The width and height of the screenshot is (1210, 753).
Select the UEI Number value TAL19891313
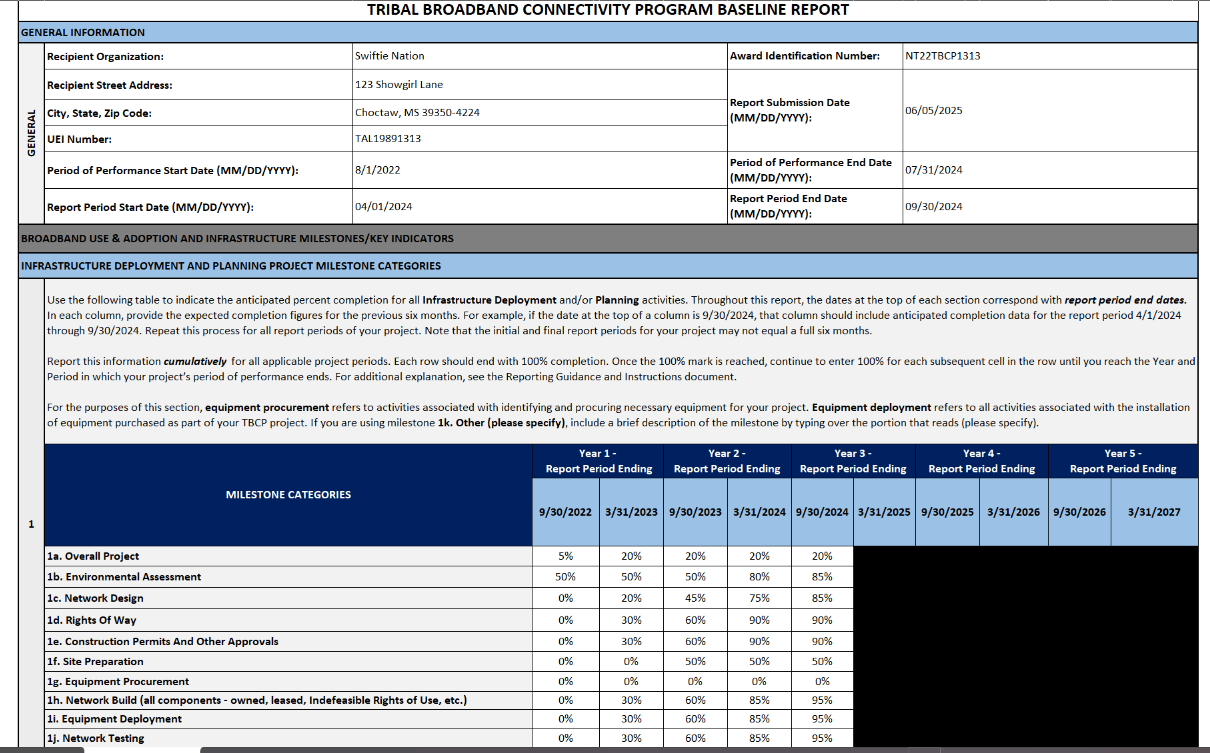540,138
